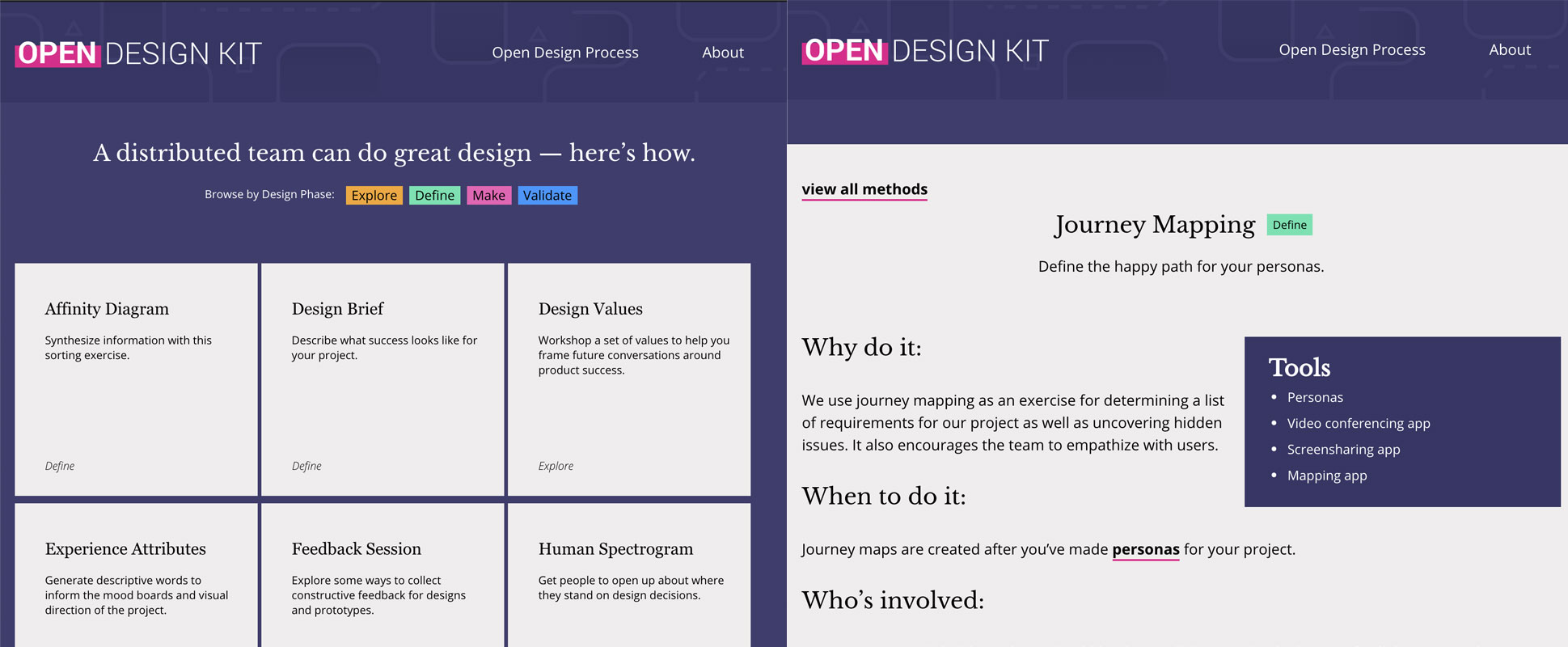Click the Open Design Kit logo on the right page
Viewport: 1568px width, 647px height.
(x=925, y=51)
